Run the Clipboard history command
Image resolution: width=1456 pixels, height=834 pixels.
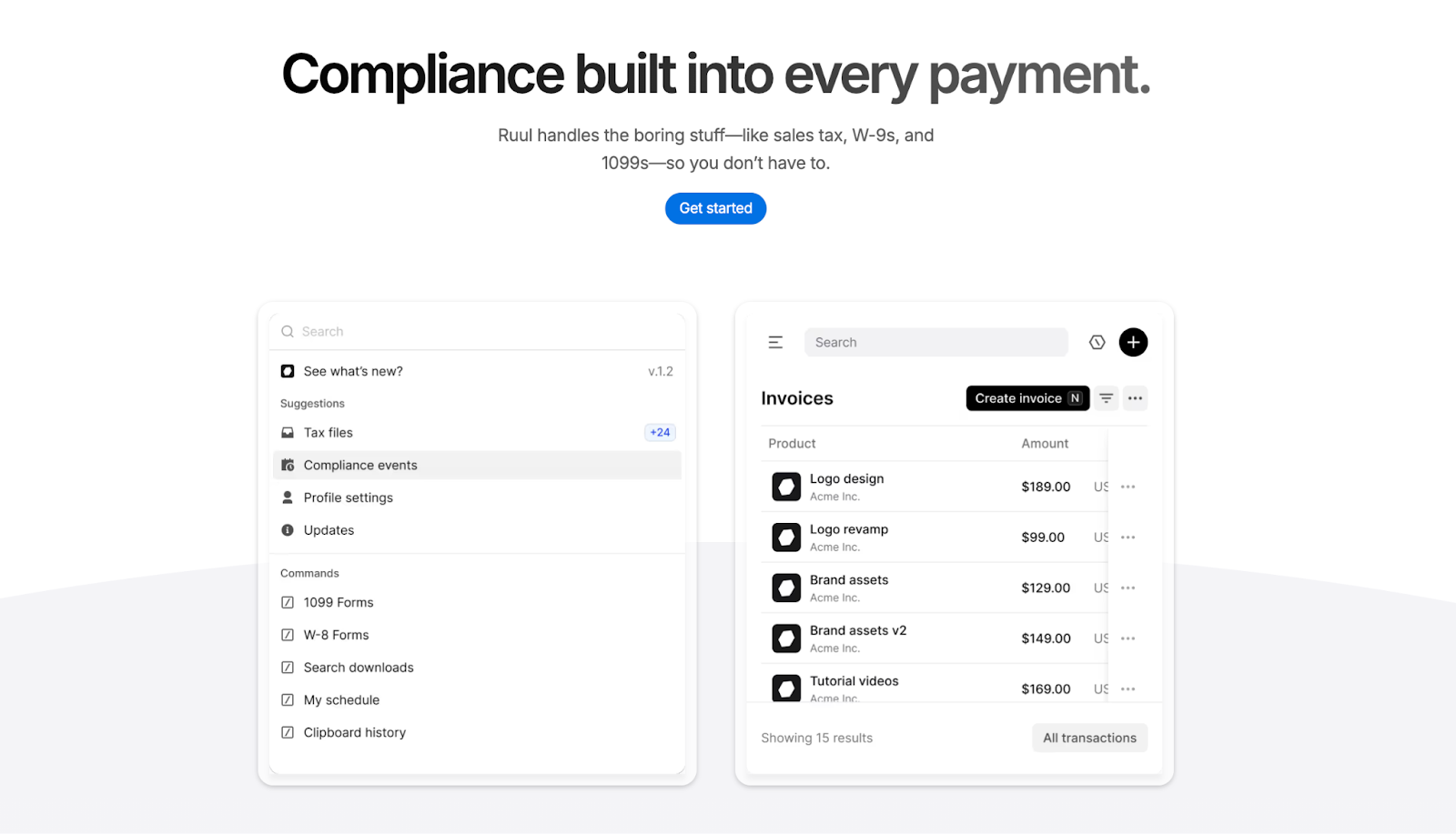click(477, 732)
